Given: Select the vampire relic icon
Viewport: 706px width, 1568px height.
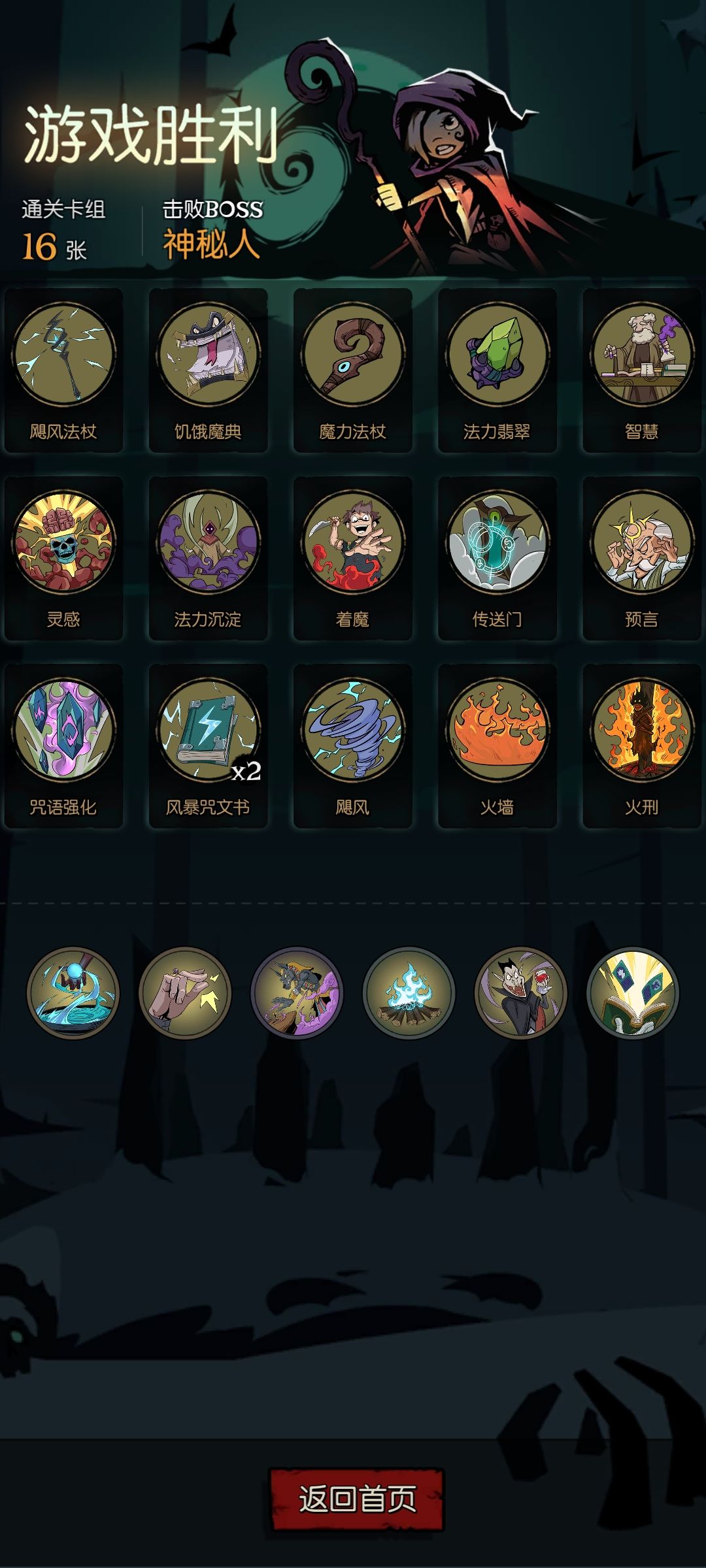Looking at the screenshot, I should pyautogui.click(x=520, y=992).
